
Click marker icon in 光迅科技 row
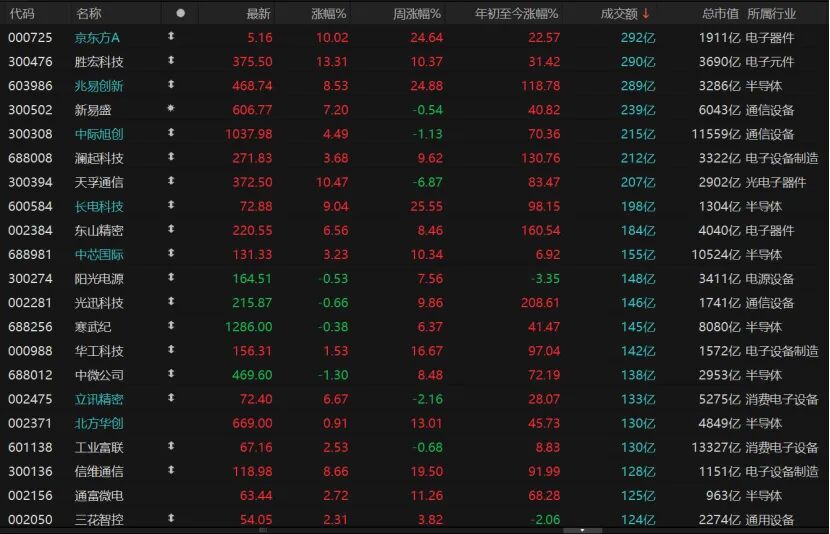(171, 301)
